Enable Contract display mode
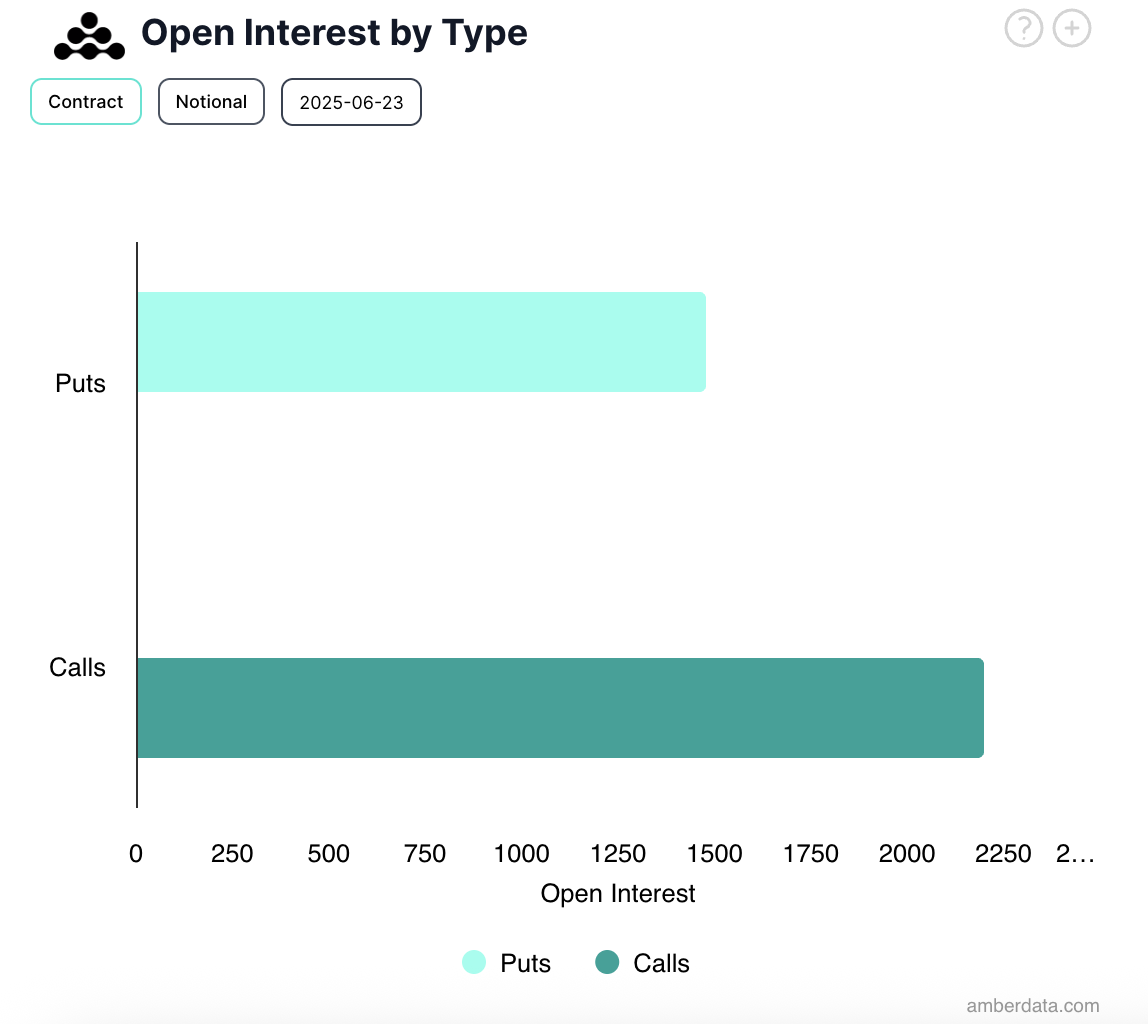Screen dimensions: 1148x1024 click(x=85, y=101)
